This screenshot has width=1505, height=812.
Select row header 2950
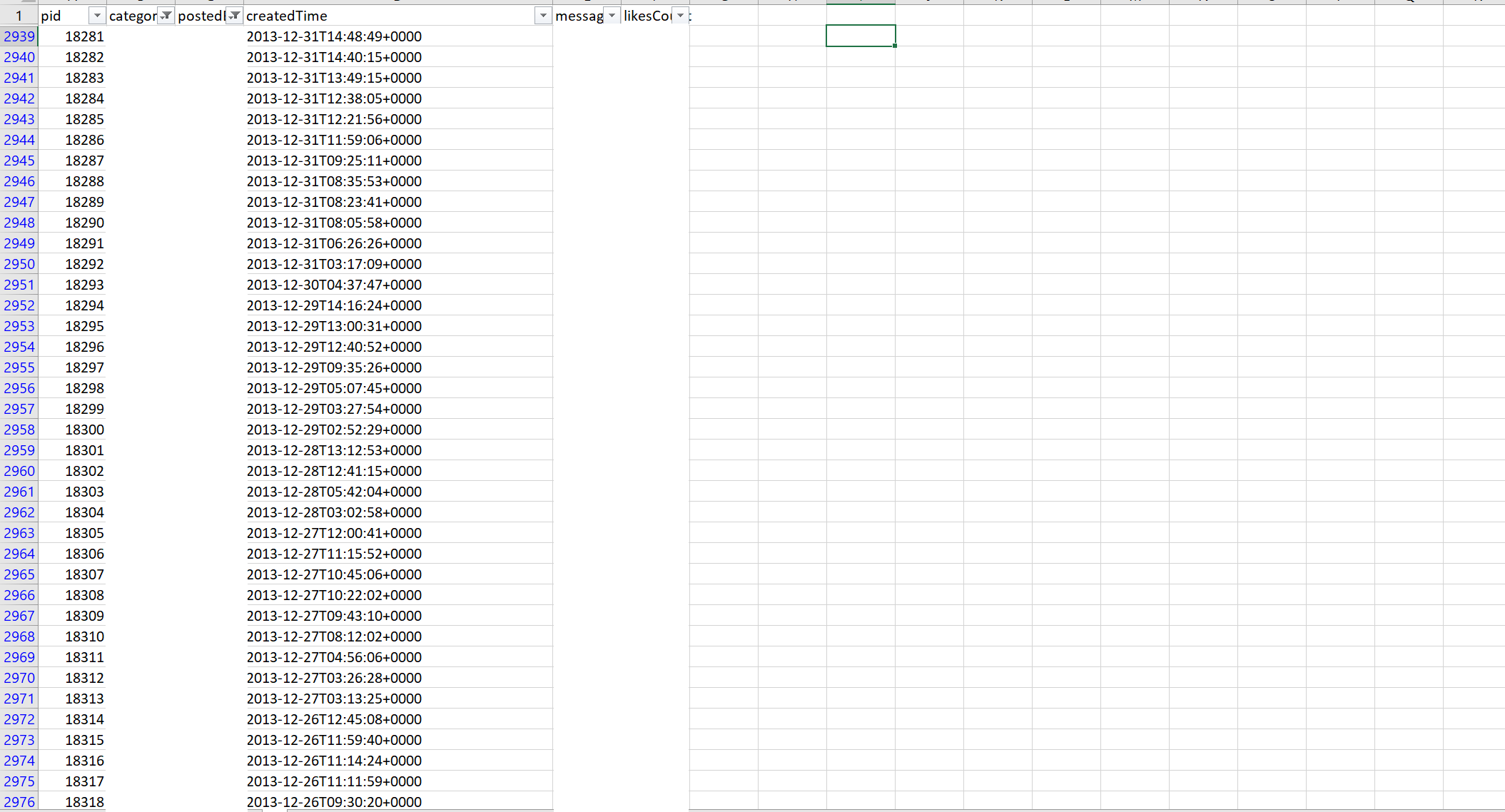tap(19, 264)
